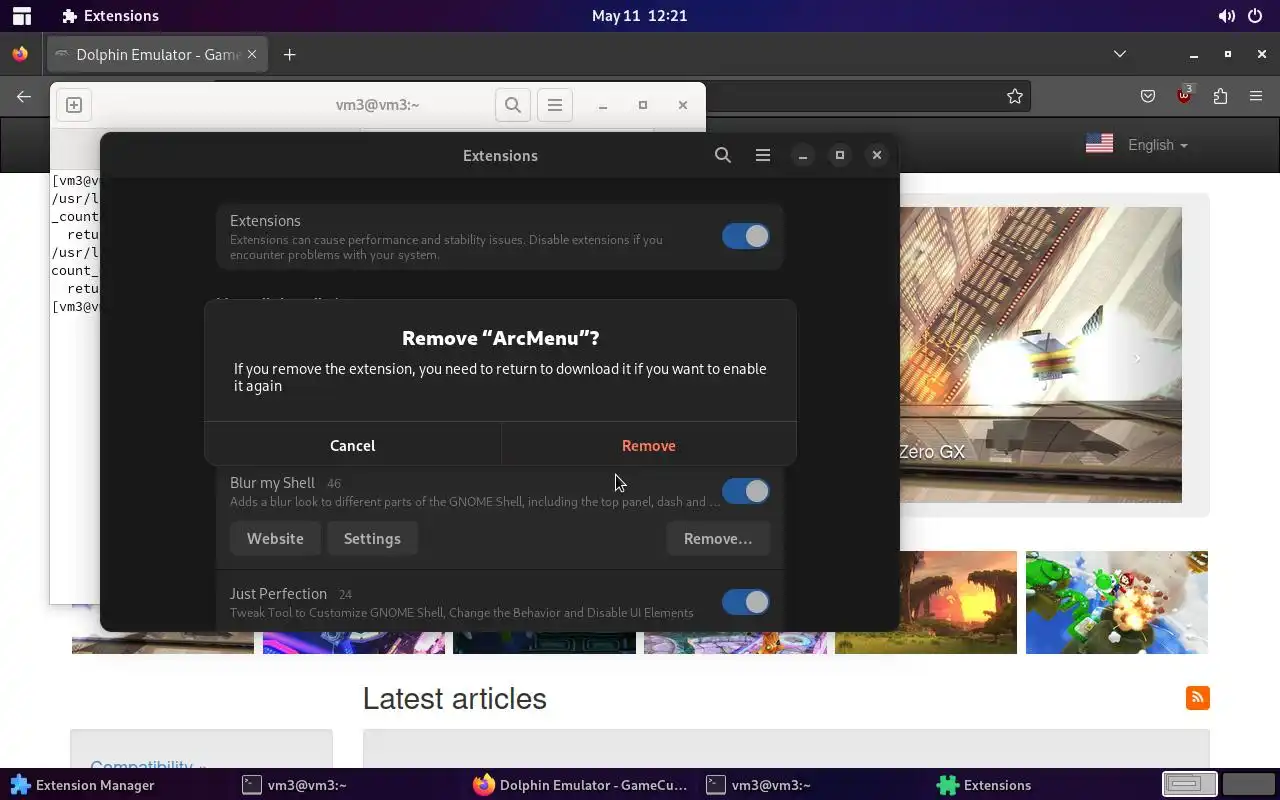Click the power icon in top bar

[1255, 16]
